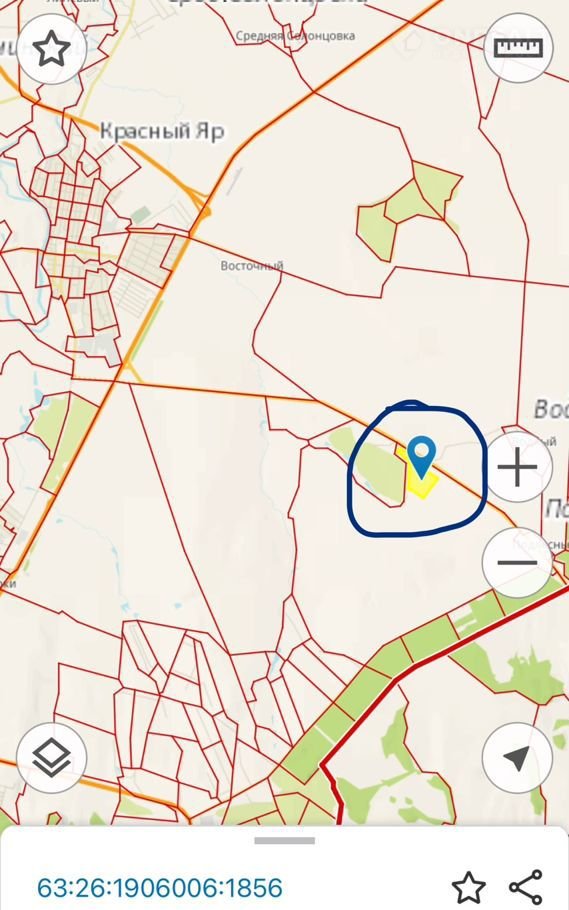Image resolution: width=569 pixels, height=910 pixels.
Task: Tap the Красный Яр town label
Action: coord(162,131)
